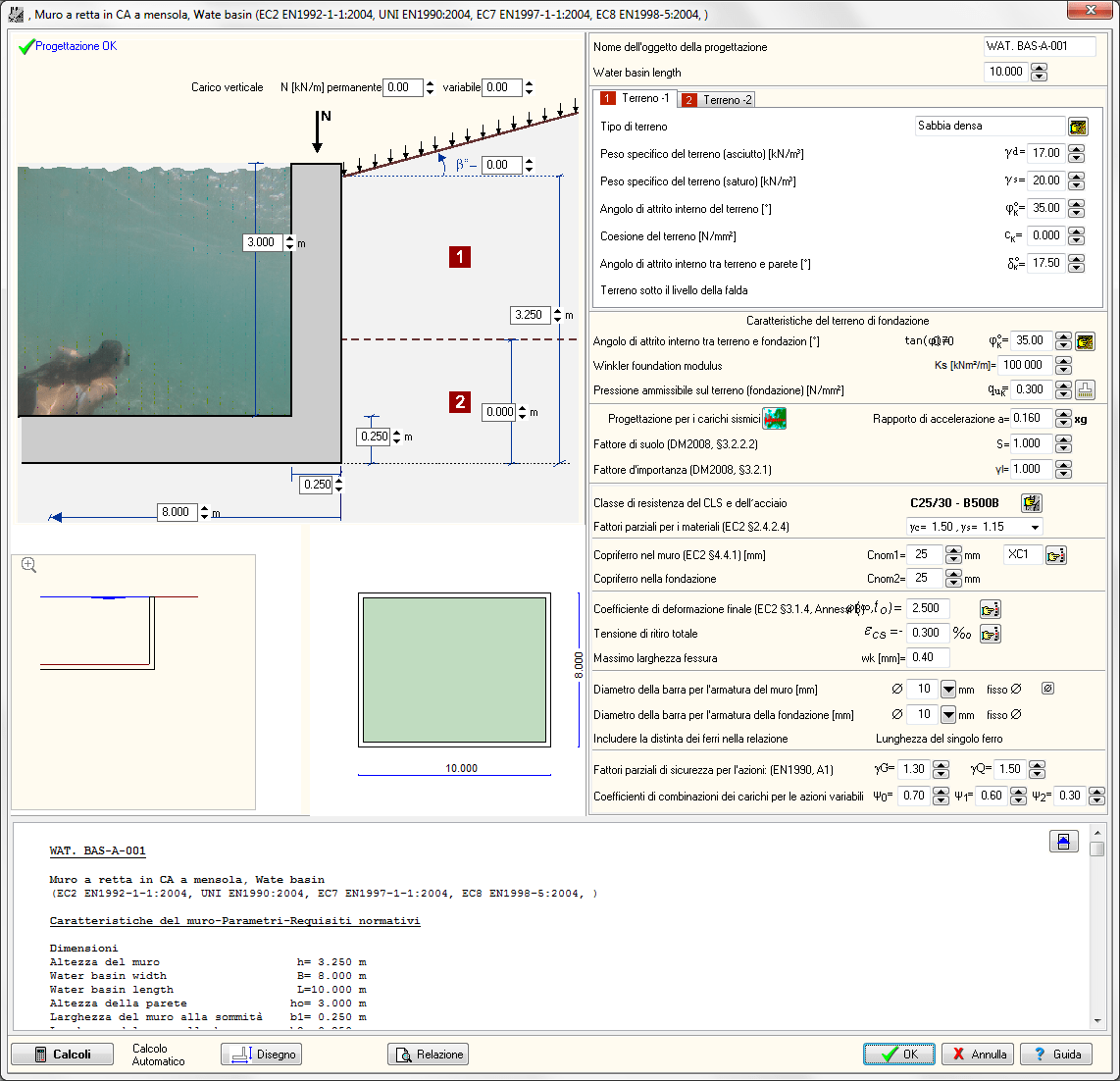Screen dimensions: 1120x1081
Task: Adjust the Terreno -1 friction angle 35.00 spinner
Action: (1077, 209)
